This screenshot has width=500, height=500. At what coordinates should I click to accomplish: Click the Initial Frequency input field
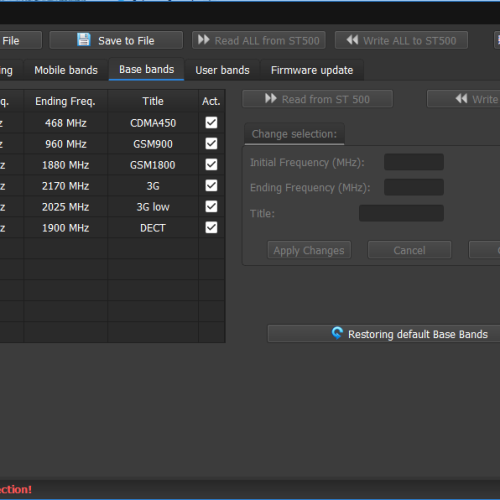click(414, 162)
